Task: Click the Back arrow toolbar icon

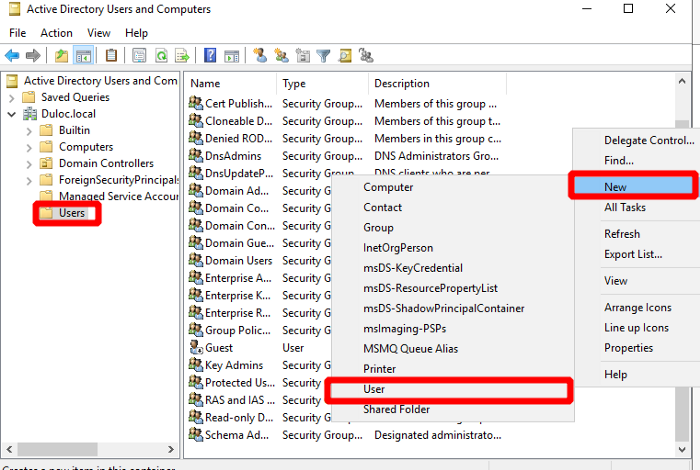Action: click(x=12, y=56)
